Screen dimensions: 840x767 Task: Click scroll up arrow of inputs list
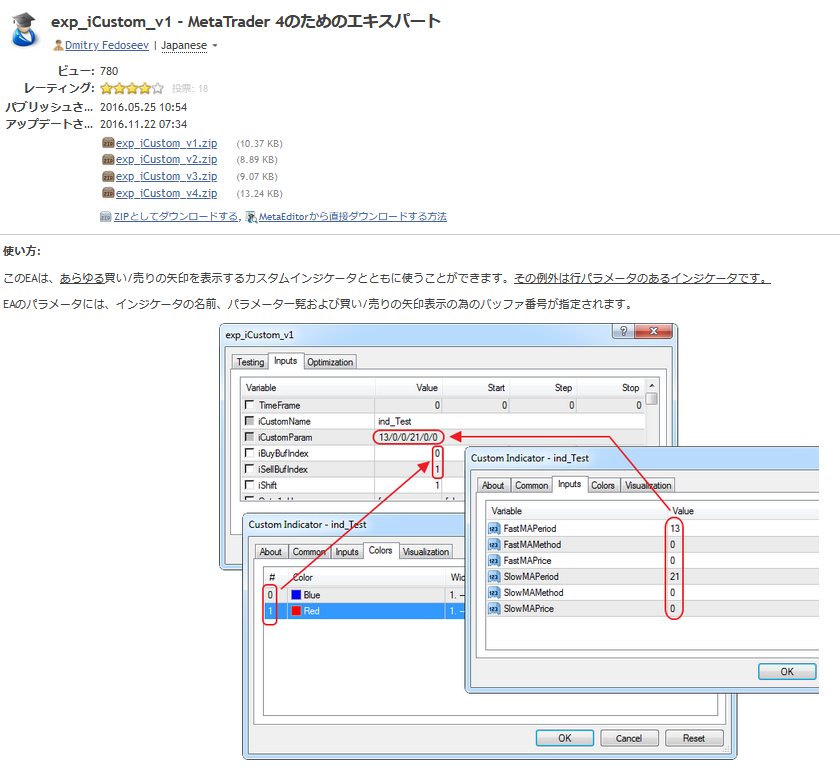[x=651, y=386]
